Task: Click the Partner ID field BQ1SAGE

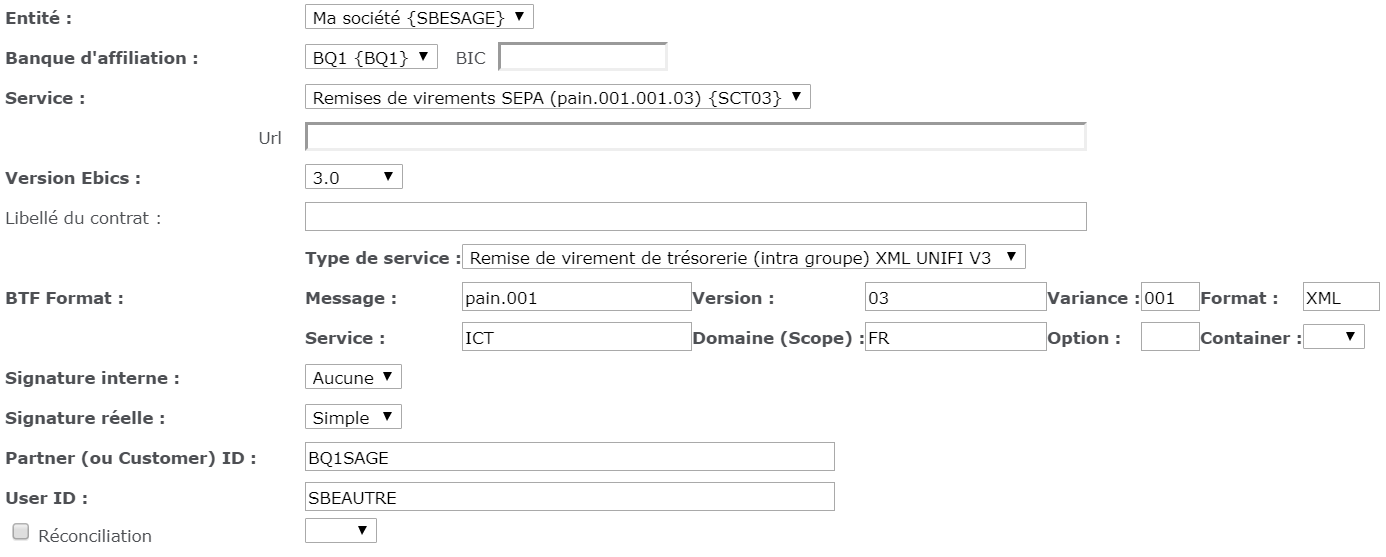Action: (569, 457)
